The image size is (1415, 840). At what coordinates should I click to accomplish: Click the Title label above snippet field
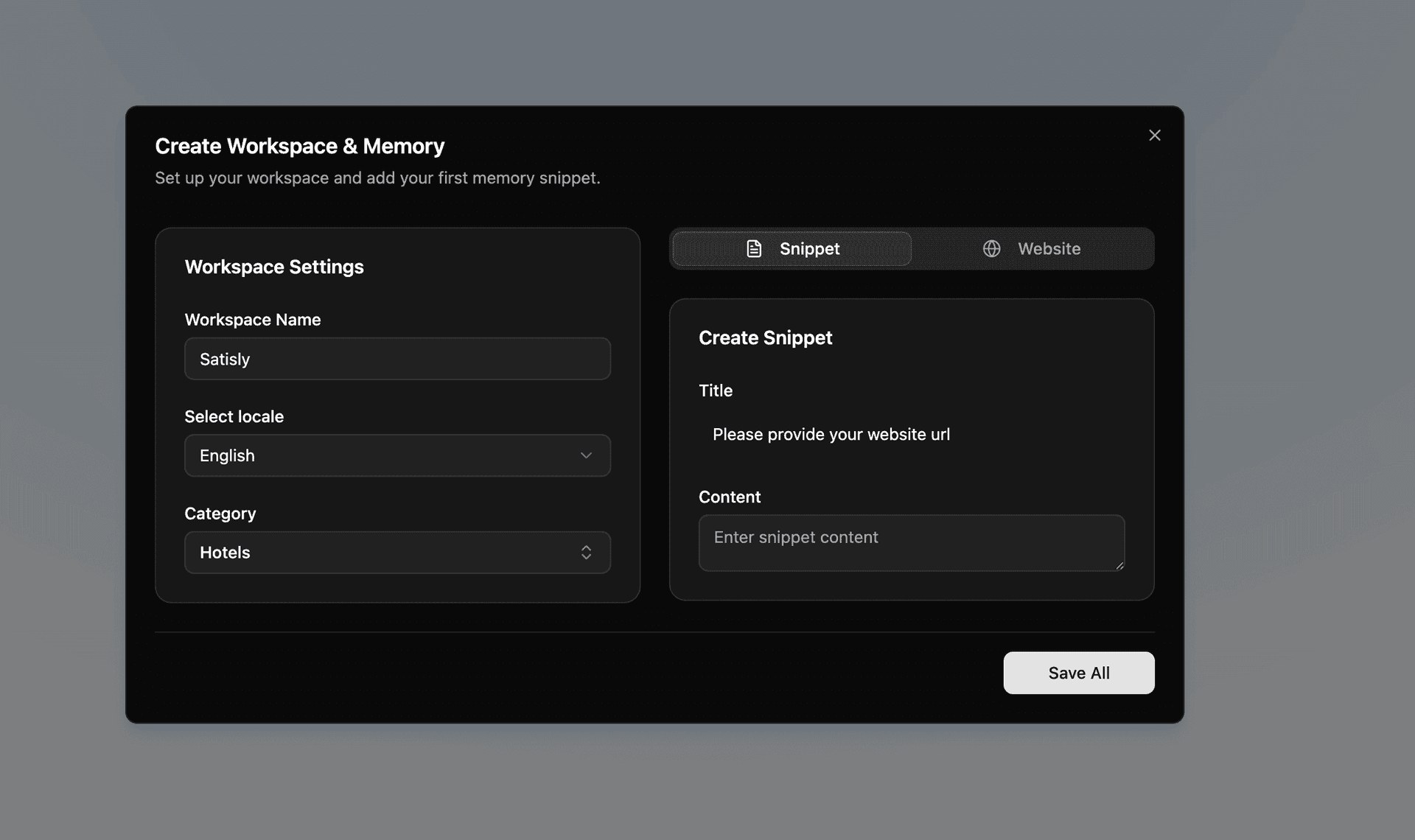click(x=715, y=391)
